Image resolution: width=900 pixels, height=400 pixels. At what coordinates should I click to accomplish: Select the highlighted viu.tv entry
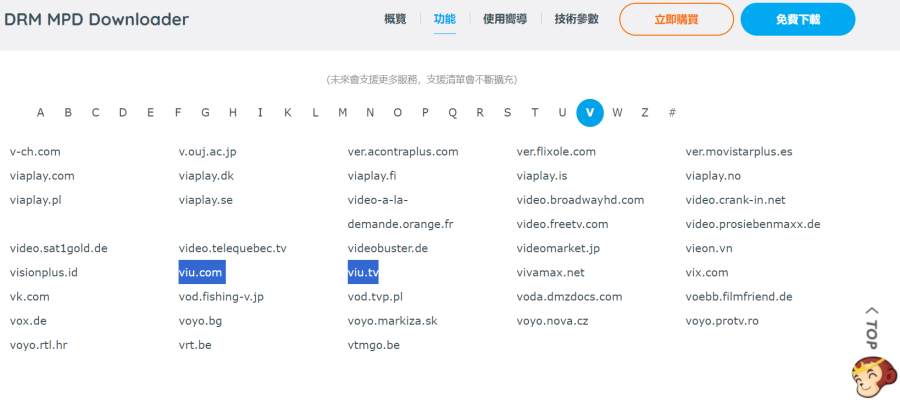(363, 273)
